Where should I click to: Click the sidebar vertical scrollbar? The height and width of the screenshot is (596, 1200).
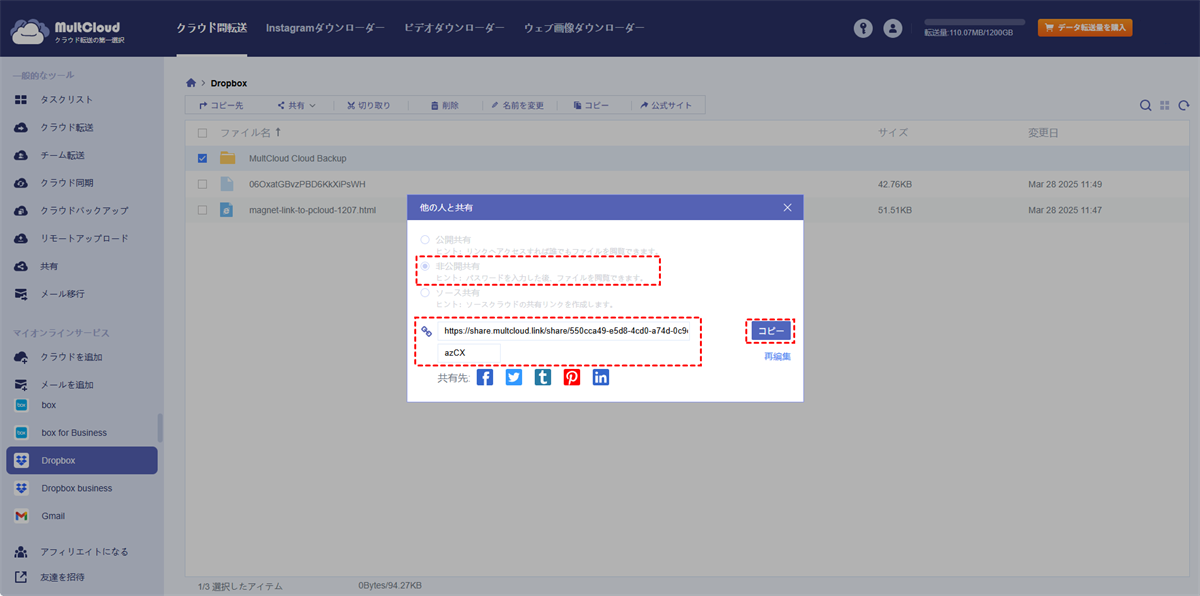click(160, 428)
